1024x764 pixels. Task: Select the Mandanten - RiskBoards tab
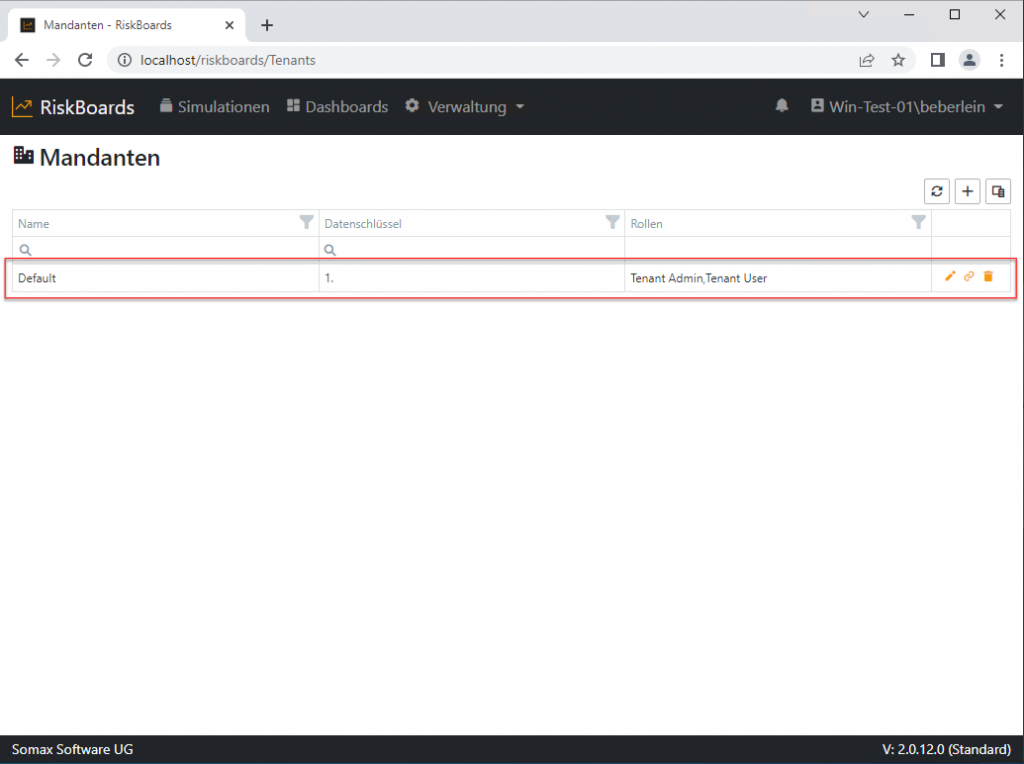(127, 25)
